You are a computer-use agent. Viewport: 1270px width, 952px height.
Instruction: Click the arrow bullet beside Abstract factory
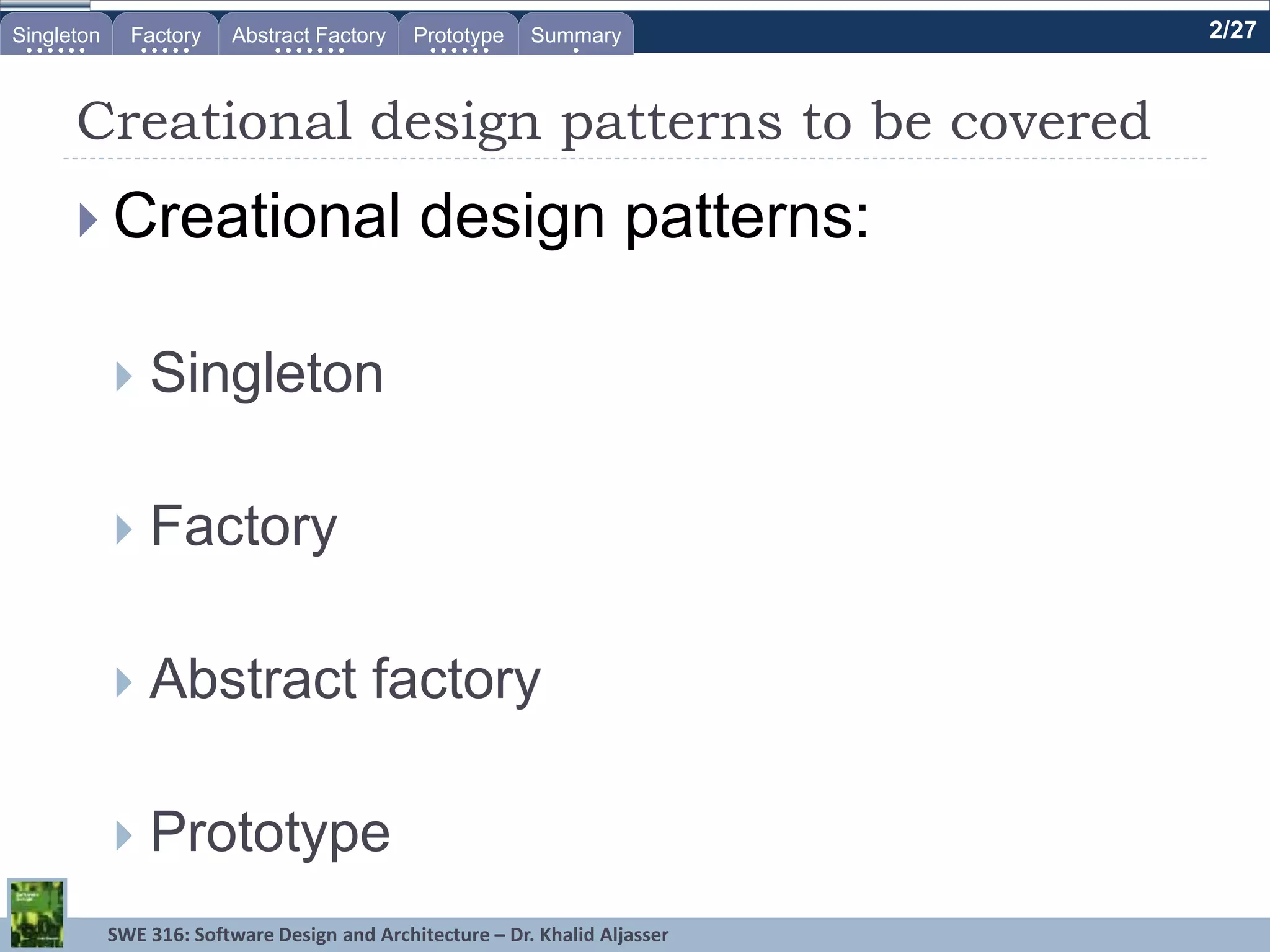[x=124, y=682]
